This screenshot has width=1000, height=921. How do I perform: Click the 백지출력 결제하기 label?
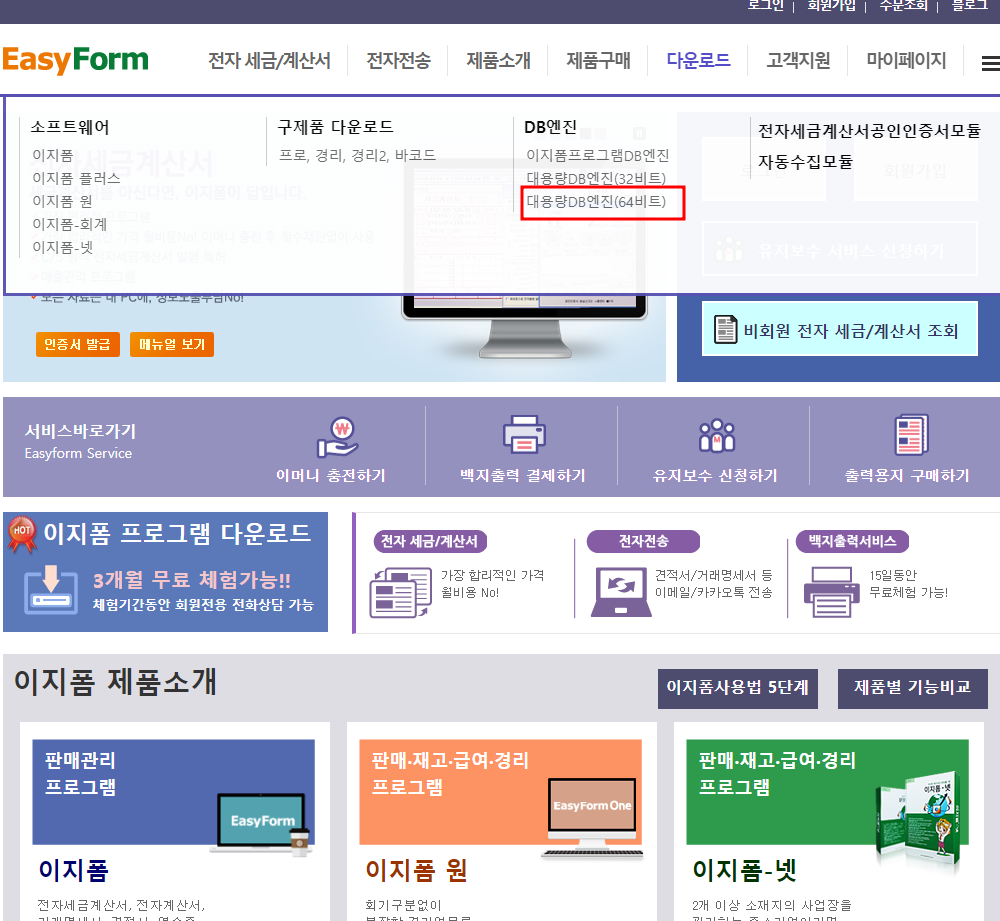[x=523, y=476]
